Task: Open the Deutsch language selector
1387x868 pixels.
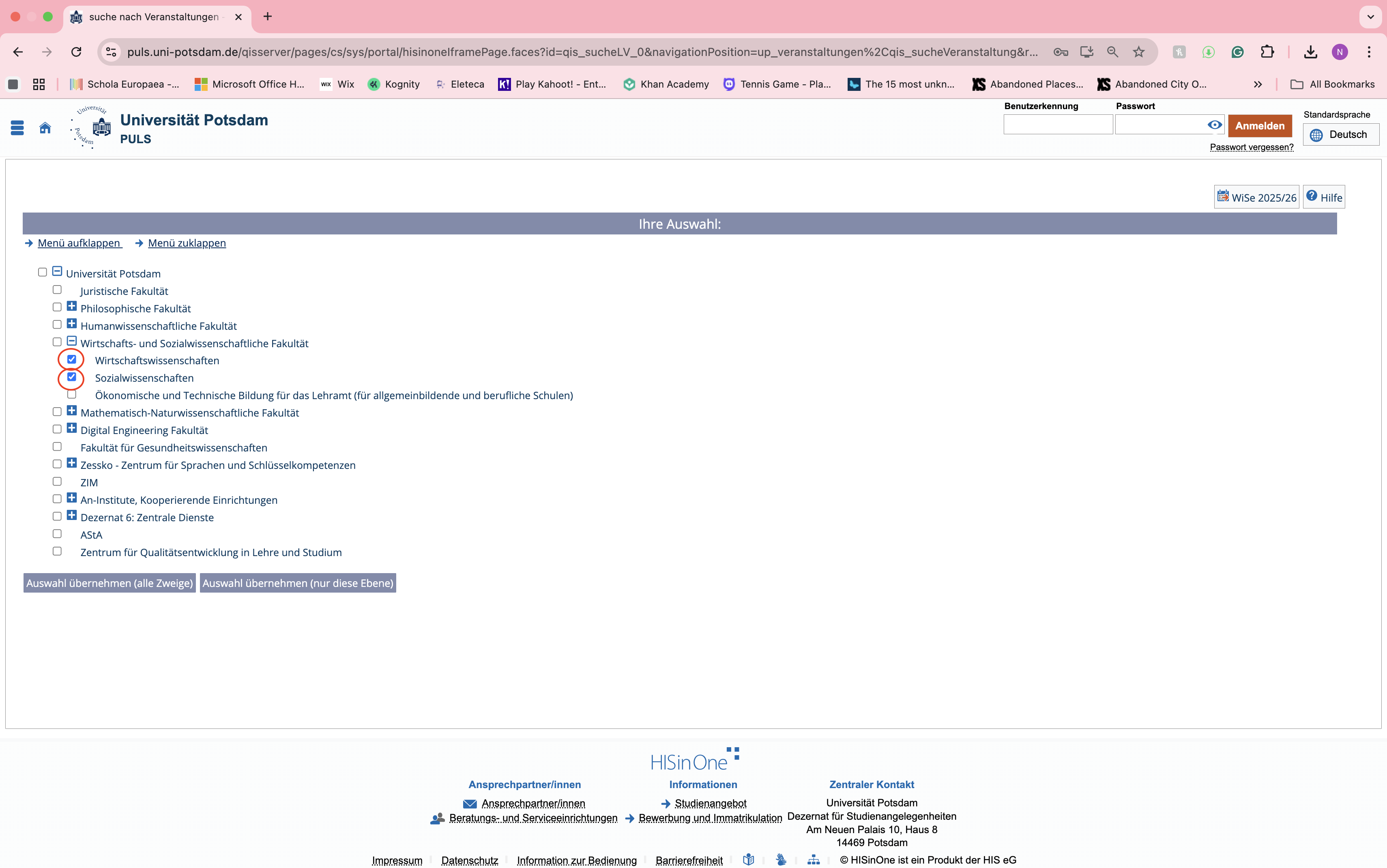Action: coord(1340,134)
